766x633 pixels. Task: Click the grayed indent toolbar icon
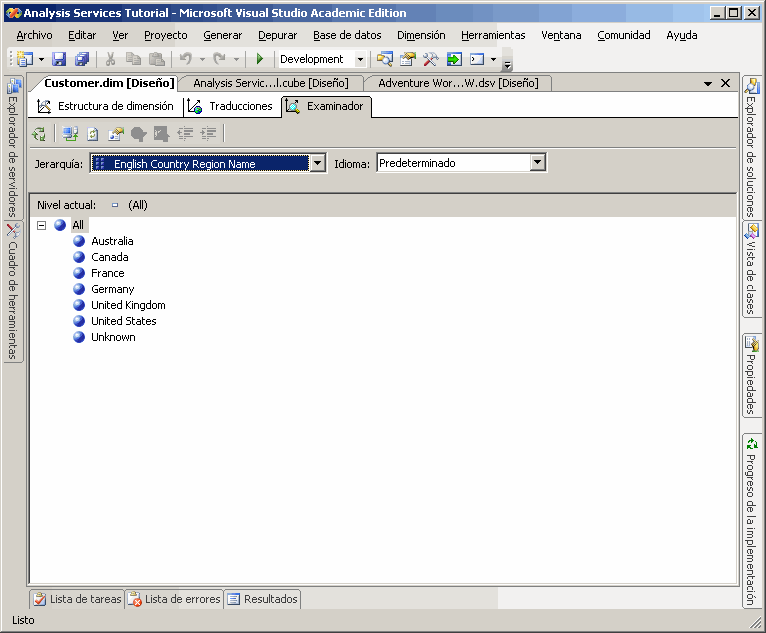[209, 133]
